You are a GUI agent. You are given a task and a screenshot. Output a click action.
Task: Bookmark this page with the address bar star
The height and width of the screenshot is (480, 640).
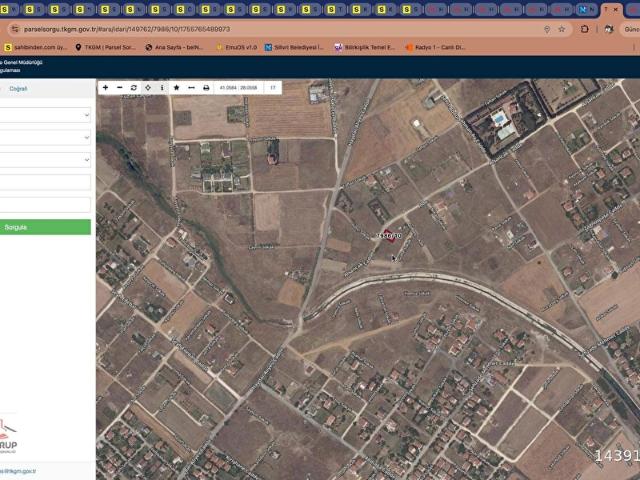point(566,29)
